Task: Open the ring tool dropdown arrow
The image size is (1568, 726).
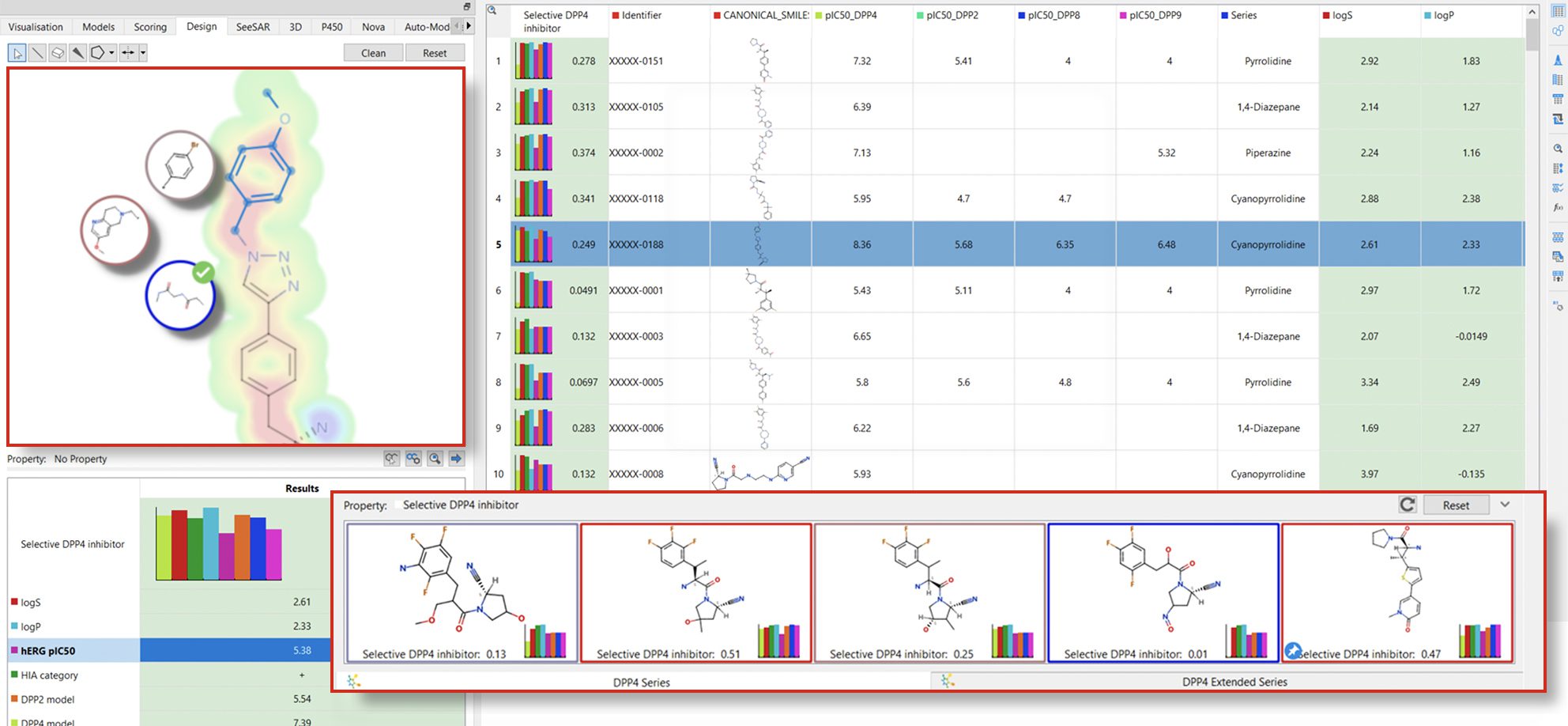Action: tap(111, 53)
